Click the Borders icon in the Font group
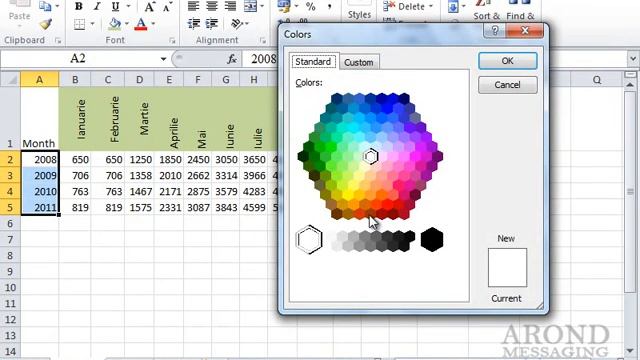Screen dimensions: 640x360 [x=80, y=24]
